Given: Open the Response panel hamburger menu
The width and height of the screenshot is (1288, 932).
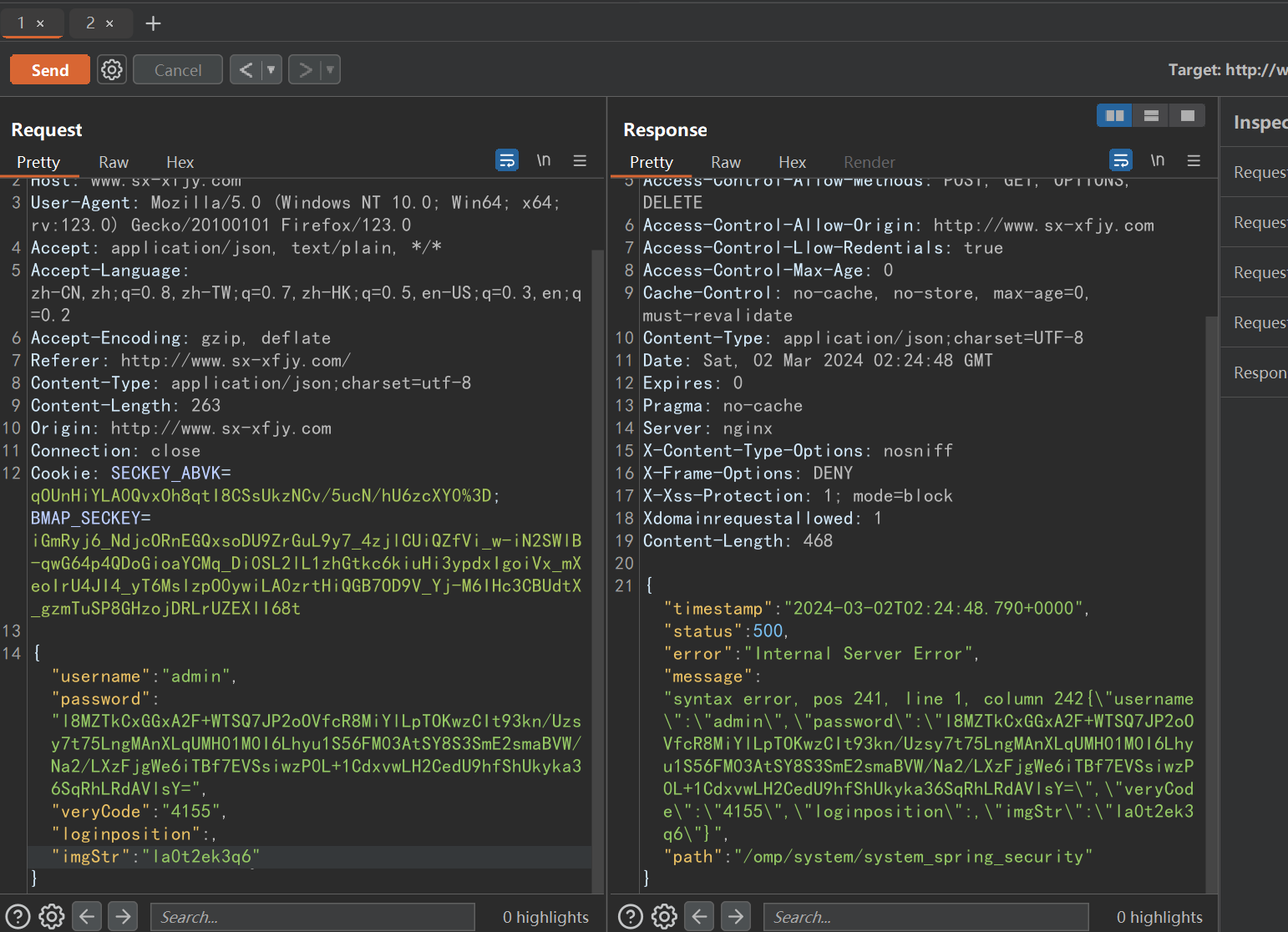Looking at the screenshot, I should (1194, 160).
